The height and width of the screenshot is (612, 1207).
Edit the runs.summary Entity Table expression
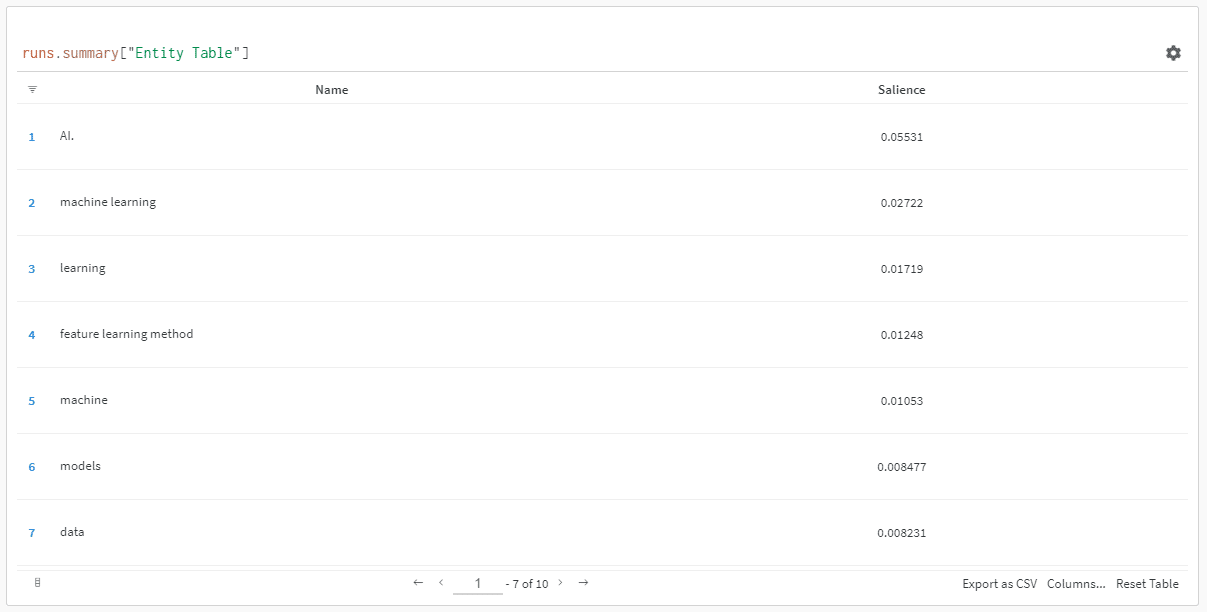click(135, 53)
